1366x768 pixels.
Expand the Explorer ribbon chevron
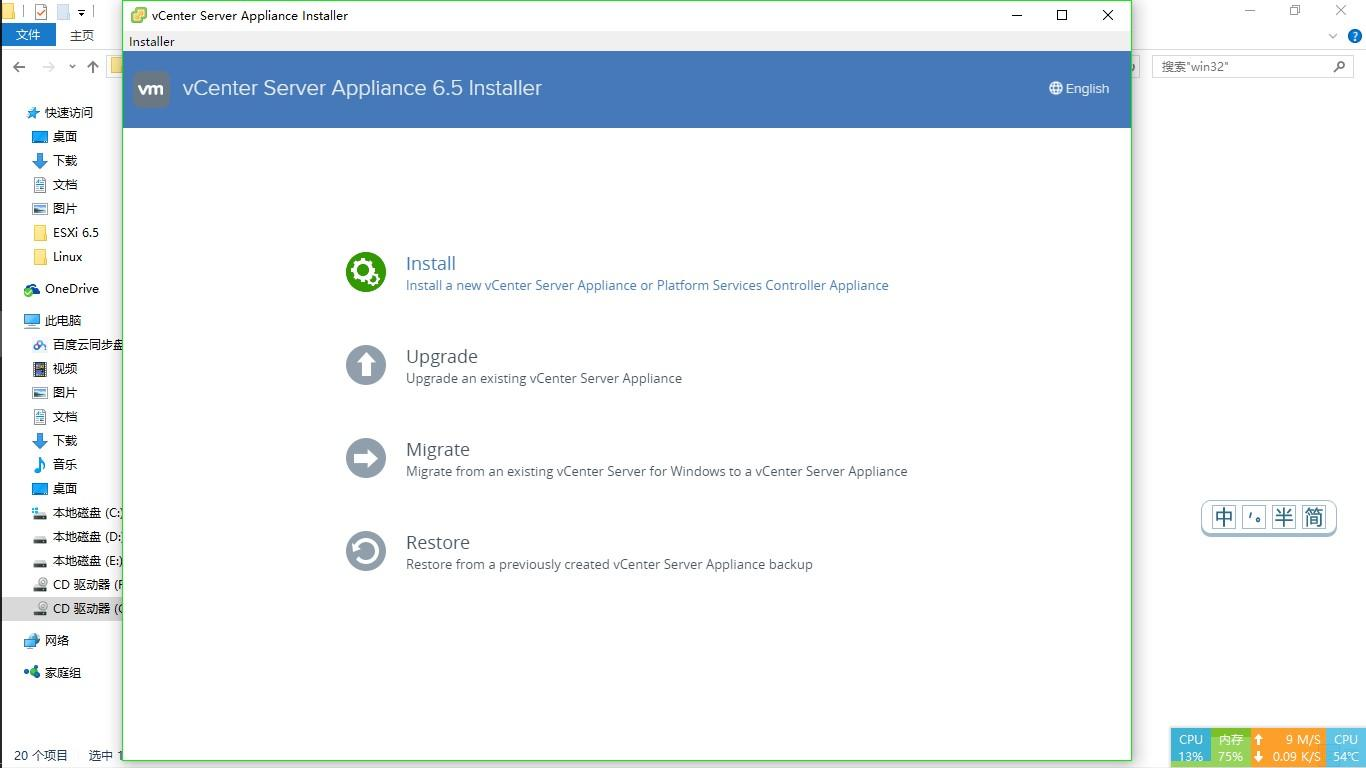tap(1333, 36)
